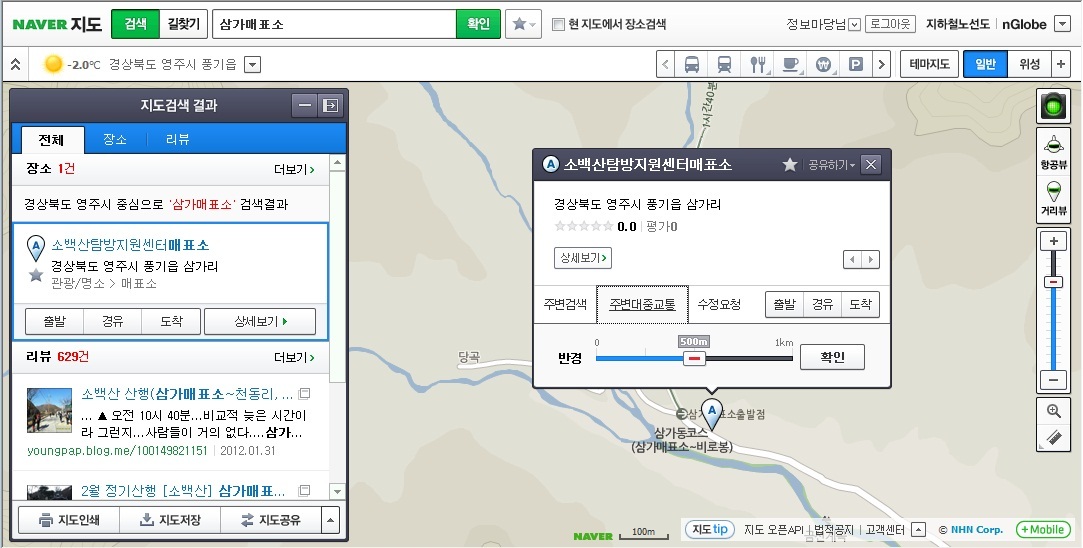Switch to 일반 map mode
The image size is (1083, 548).
(986, 64)
